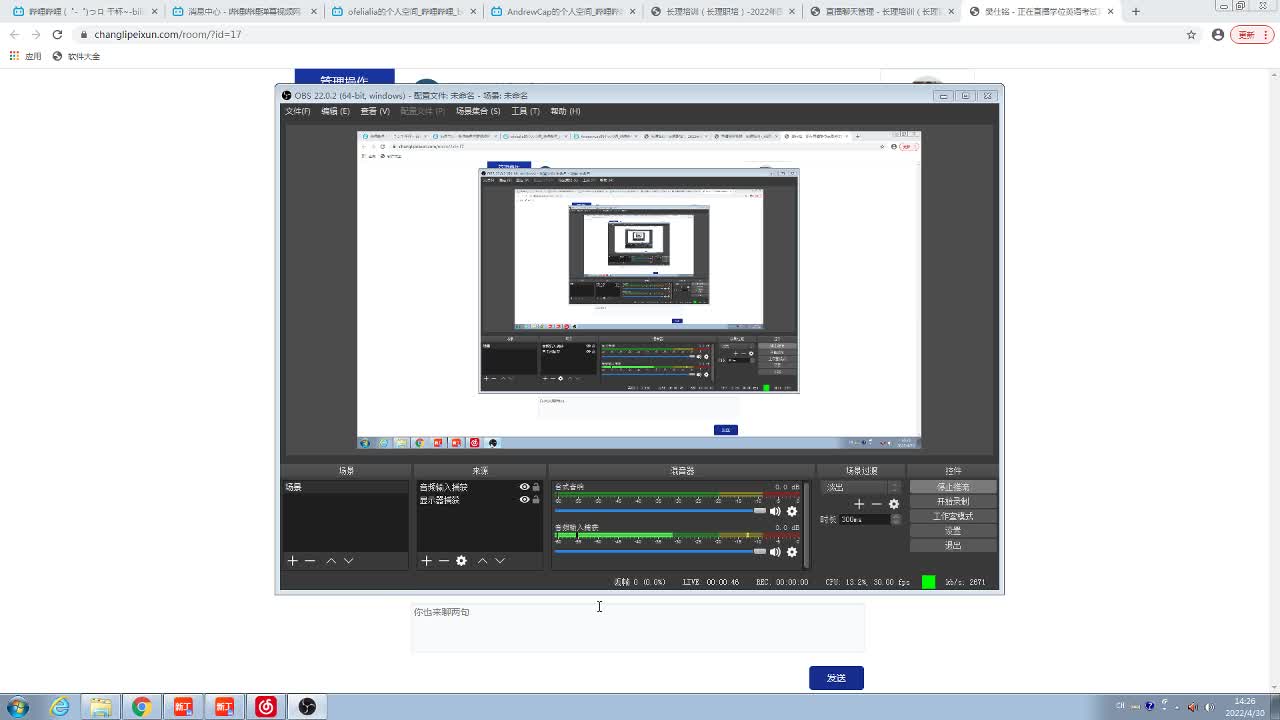The width and height of the screenshot is (1280, 720).
Task: Open source properties gear in Sources panel
Action: tap(461, 561)
